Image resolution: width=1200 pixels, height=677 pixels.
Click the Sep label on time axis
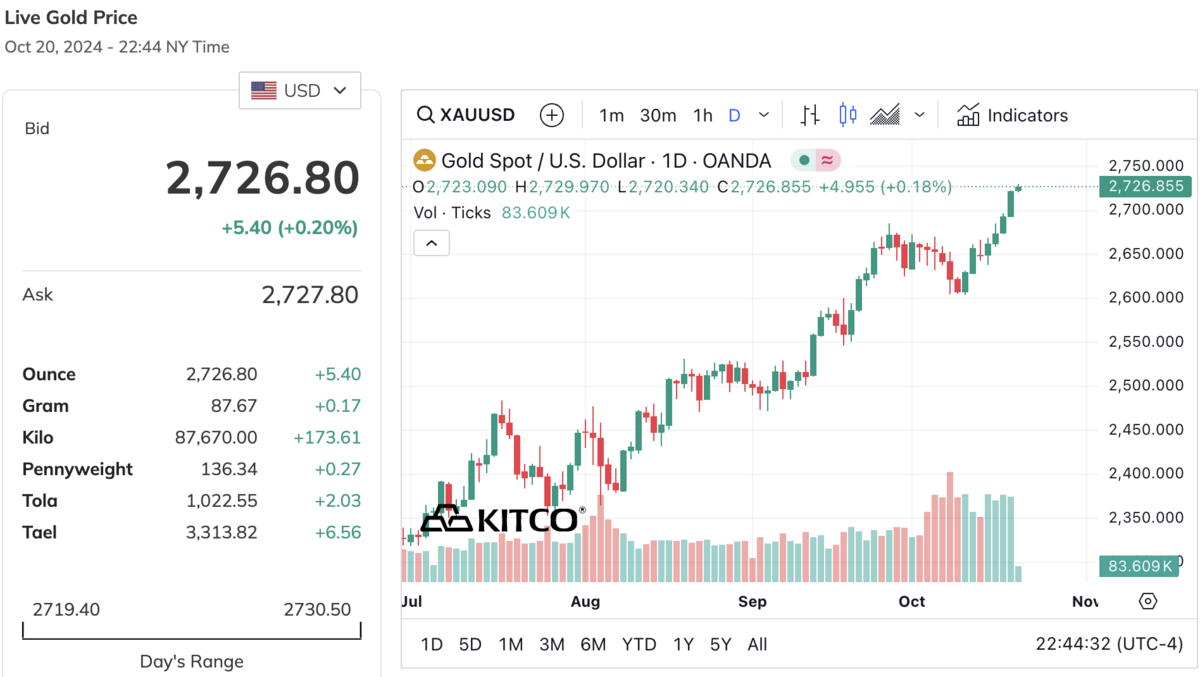pos(752,601)
